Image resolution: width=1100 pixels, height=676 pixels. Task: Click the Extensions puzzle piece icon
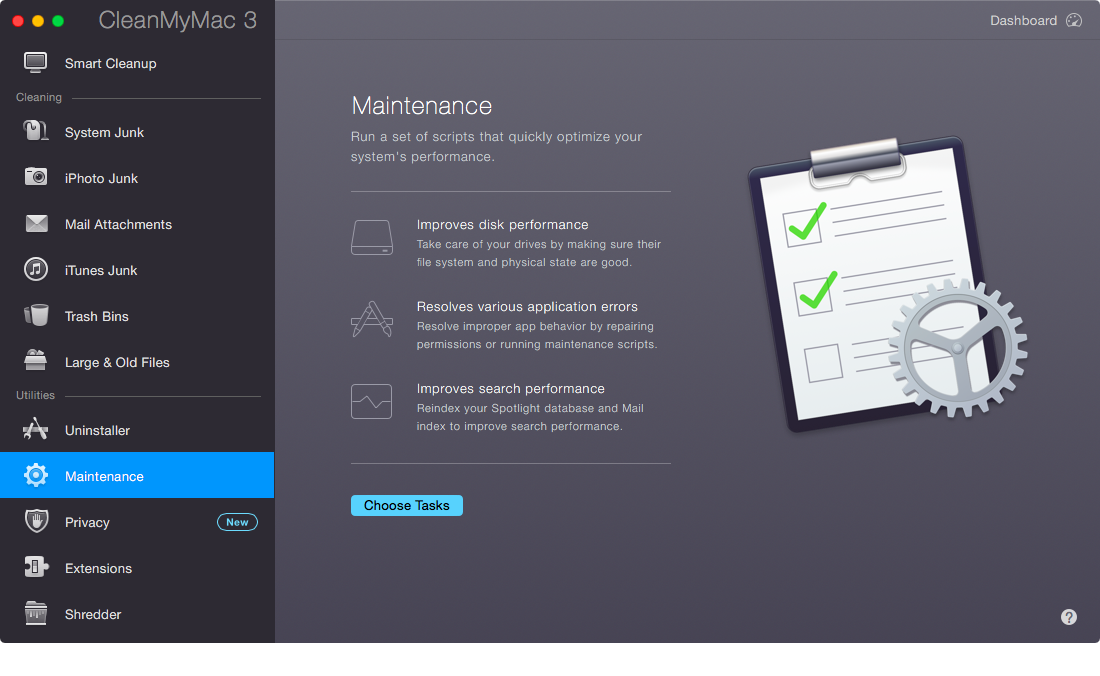[x=36, y=567]
